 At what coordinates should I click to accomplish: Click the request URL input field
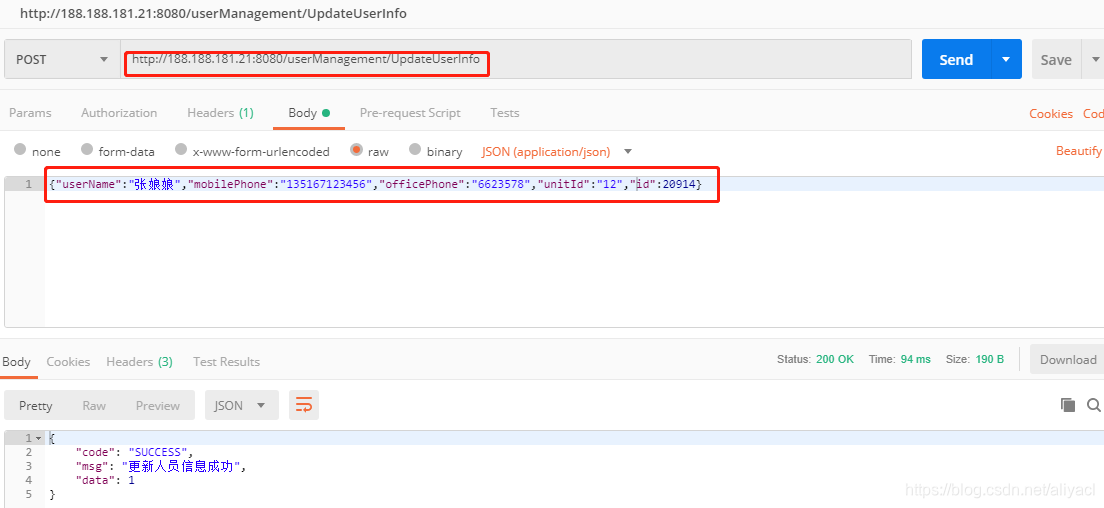tap(515, 59)
